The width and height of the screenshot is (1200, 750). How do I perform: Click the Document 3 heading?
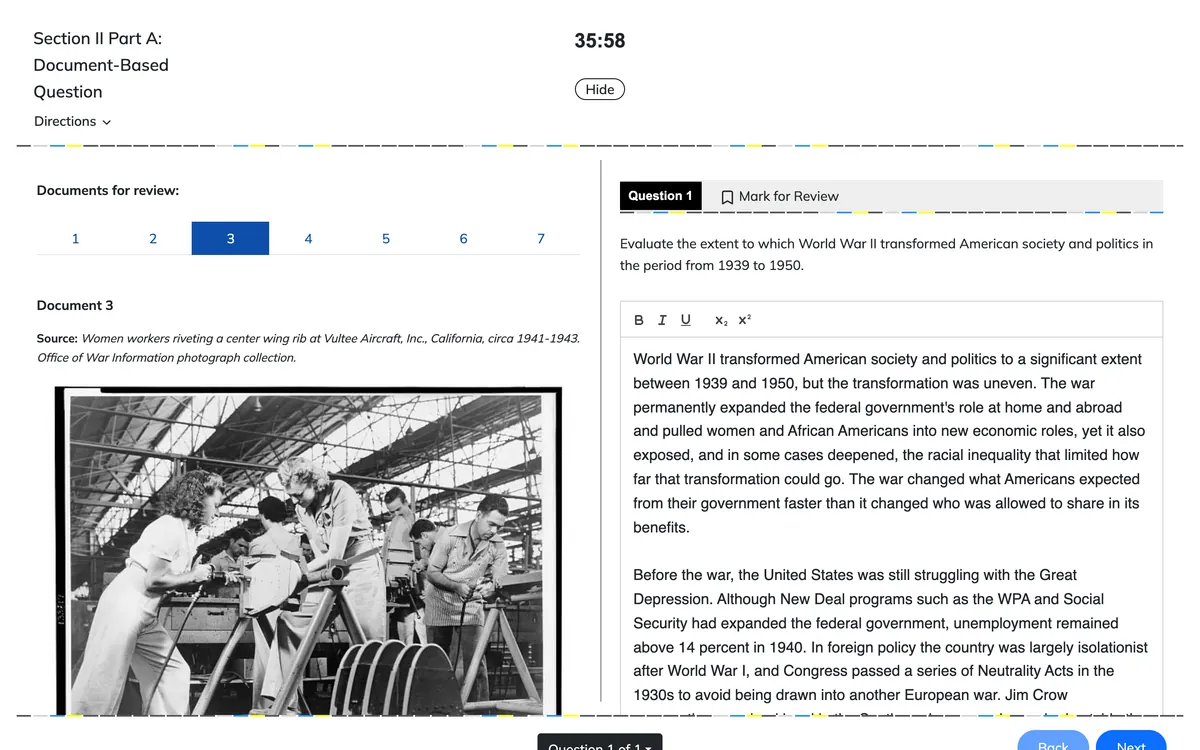[x=75, y=305]
